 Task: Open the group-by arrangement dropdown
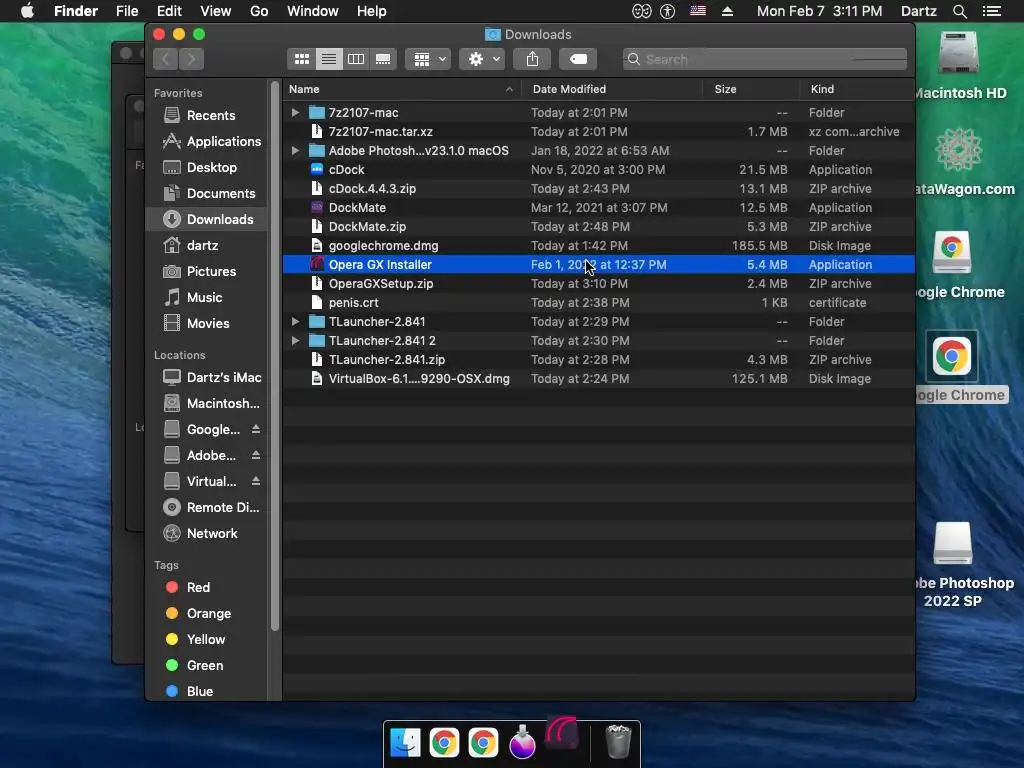[428, 59]
